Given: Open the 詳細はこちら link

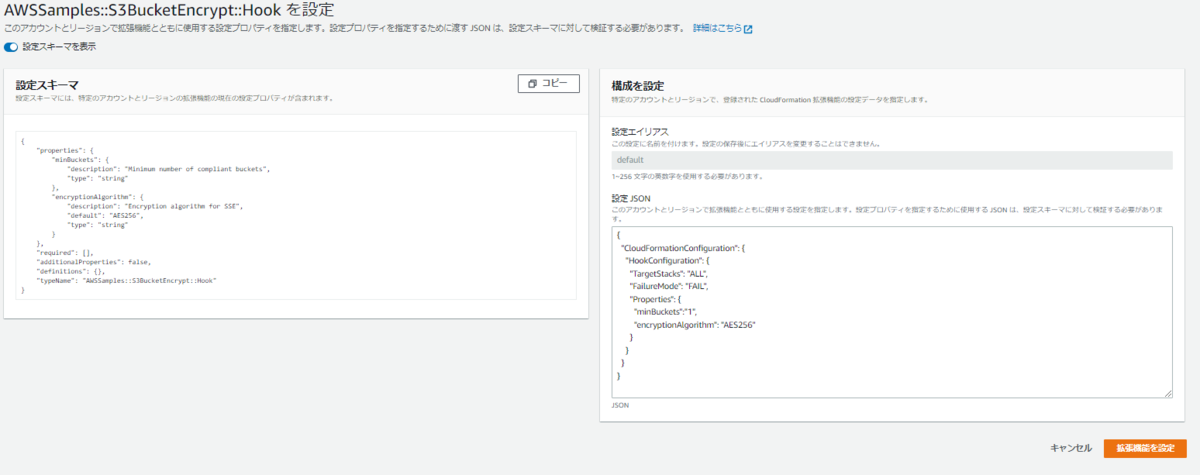Looking at the screenshot, I should 717,28.
